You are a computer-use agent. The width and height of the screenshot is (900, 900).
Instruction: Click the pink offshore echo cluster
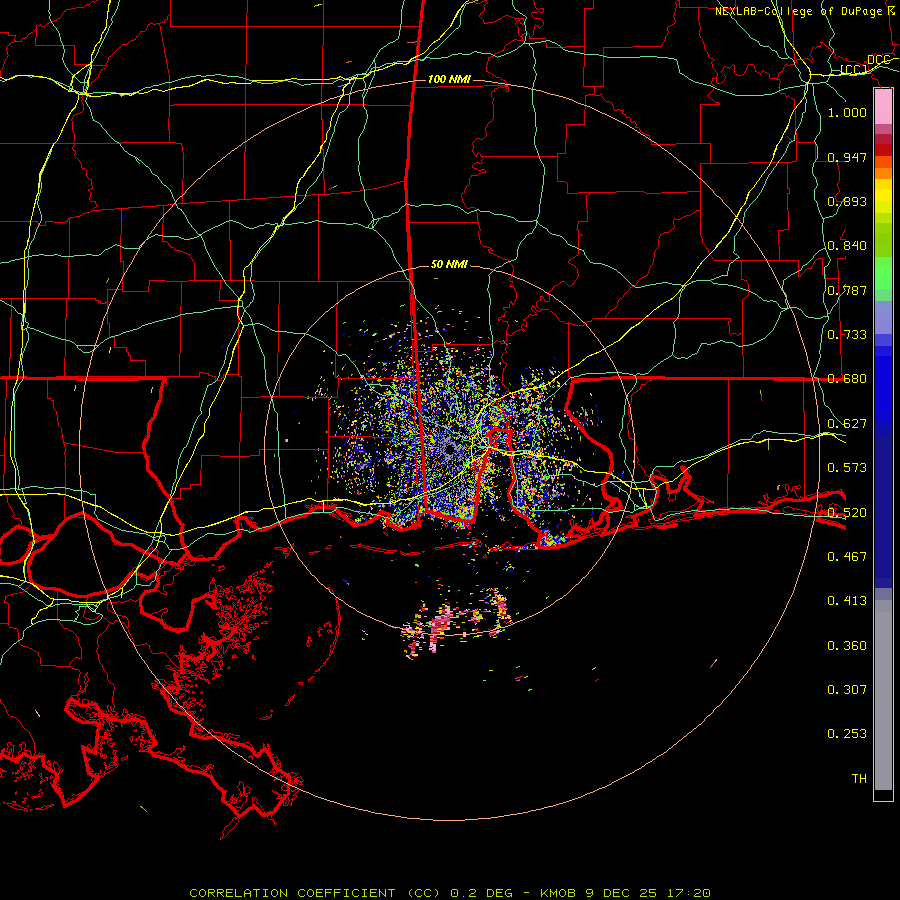pyautogui.click(x=441, y=626)
